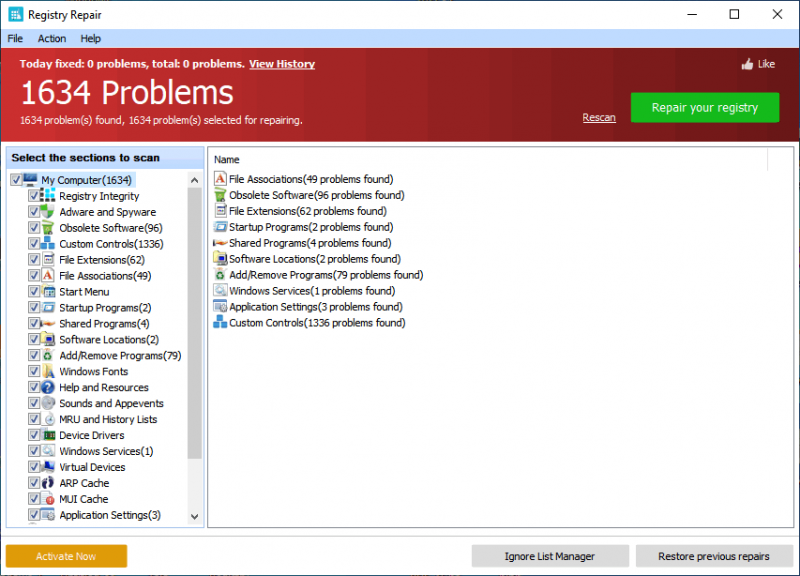Click the Help and Resources icon in sidebar
The height and width of the screenshot is (576, 800).
pyautogui.click(x=49, y=387)
